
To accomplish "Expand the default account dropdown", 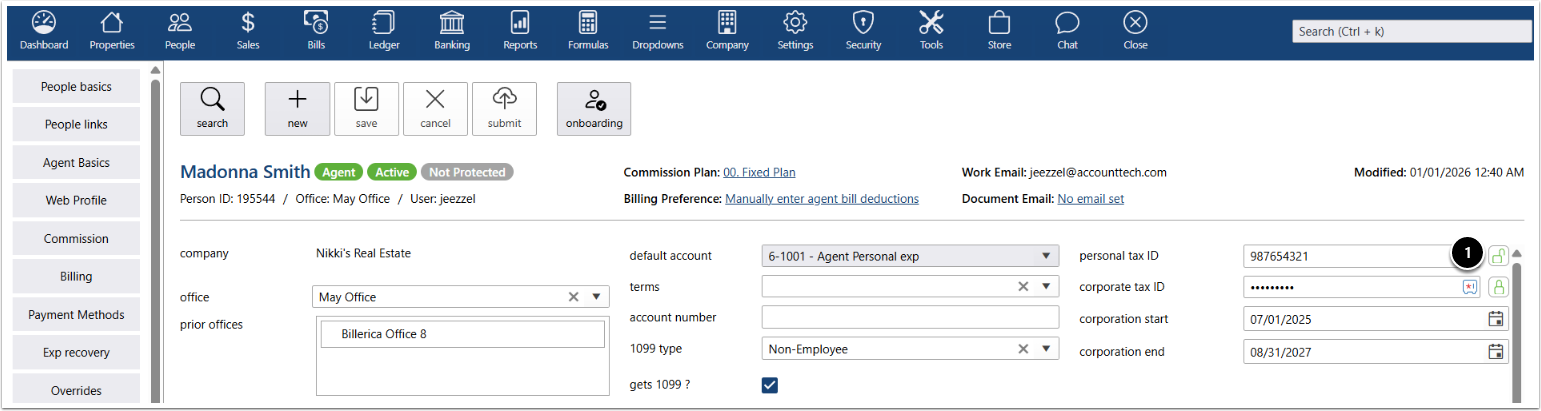I will 1045,256.
